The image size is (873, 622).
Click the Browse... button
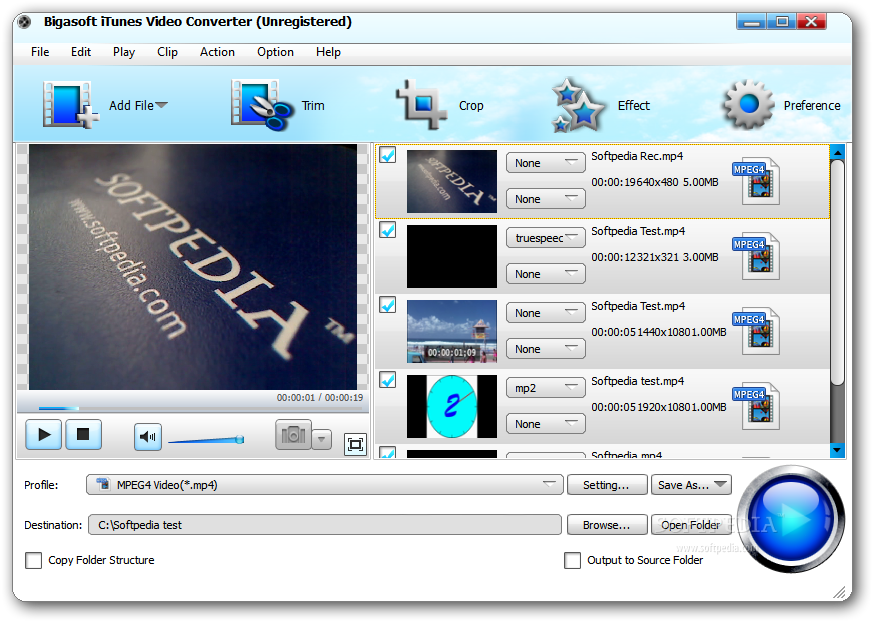[x=607, y=525]
